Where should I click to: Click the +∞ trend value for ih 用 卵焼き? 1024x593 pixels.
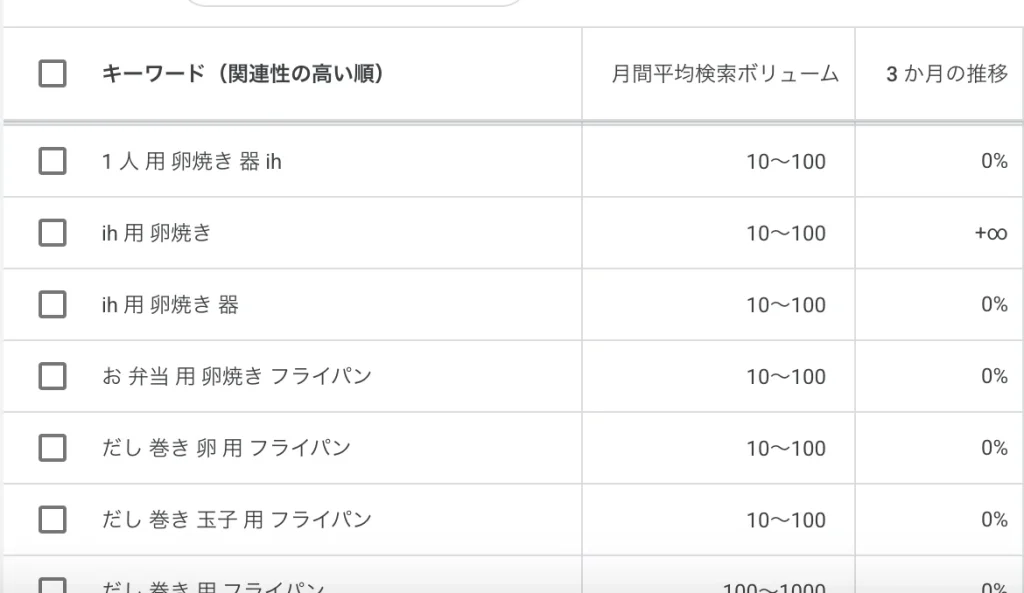click(990, 233)
